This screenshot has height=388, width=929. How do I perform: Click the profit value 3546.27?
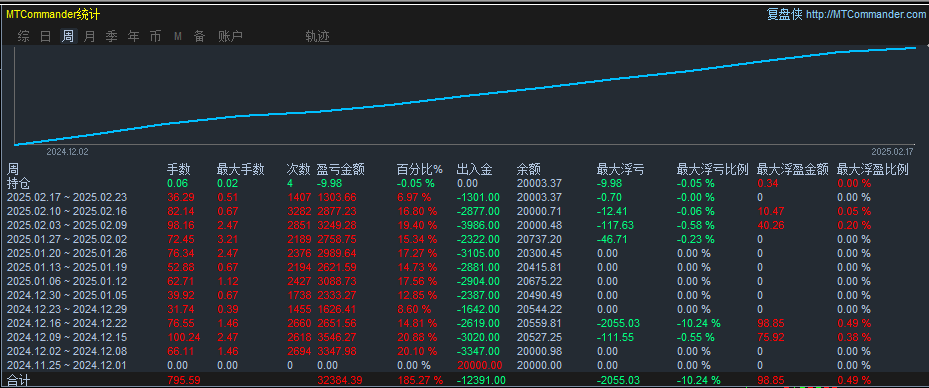click(338, 338)
